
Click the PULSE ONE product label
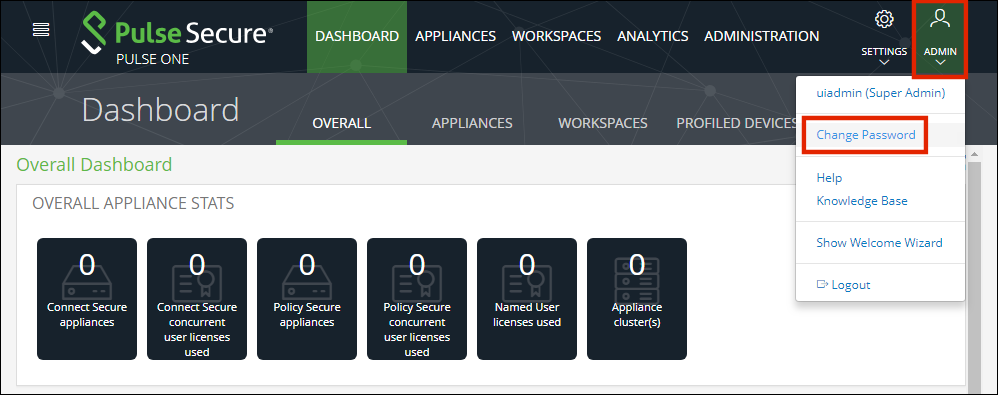point(153,59)
